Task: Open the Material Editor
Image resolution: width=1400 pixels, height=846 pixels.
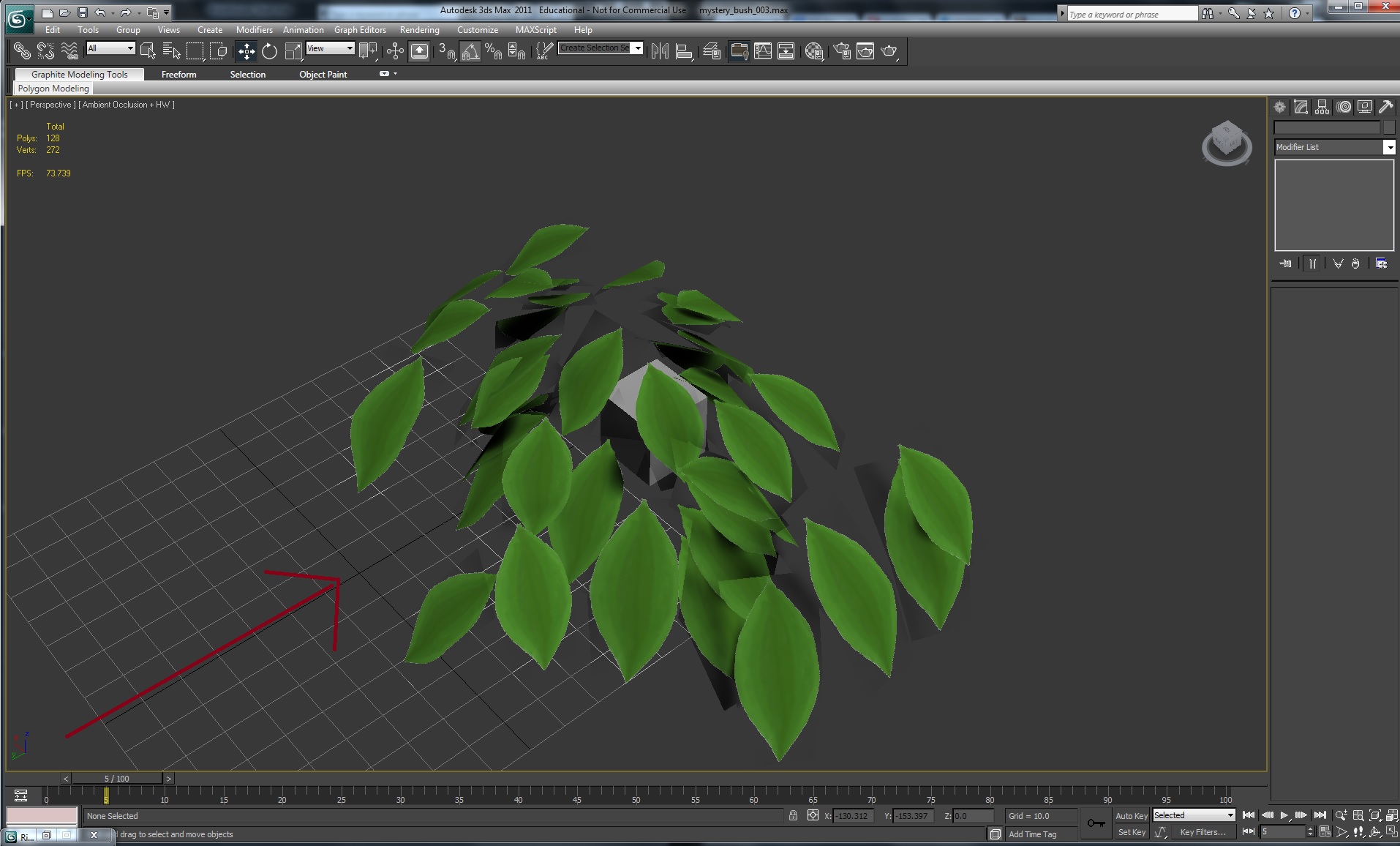Action: pyautogui.click(x=814, y=50)
